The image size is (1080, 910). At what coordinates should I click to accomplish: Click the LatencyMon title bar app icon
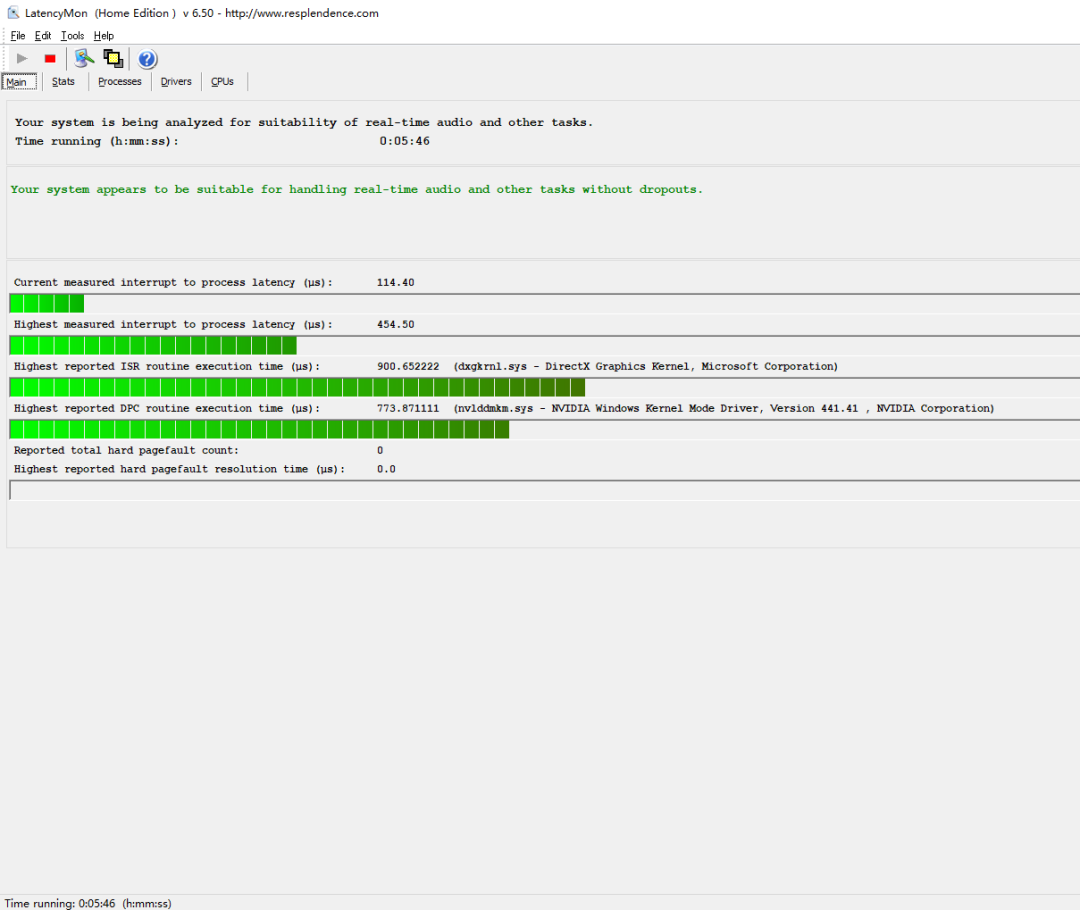pyautogui.click(x=13, y=13)
